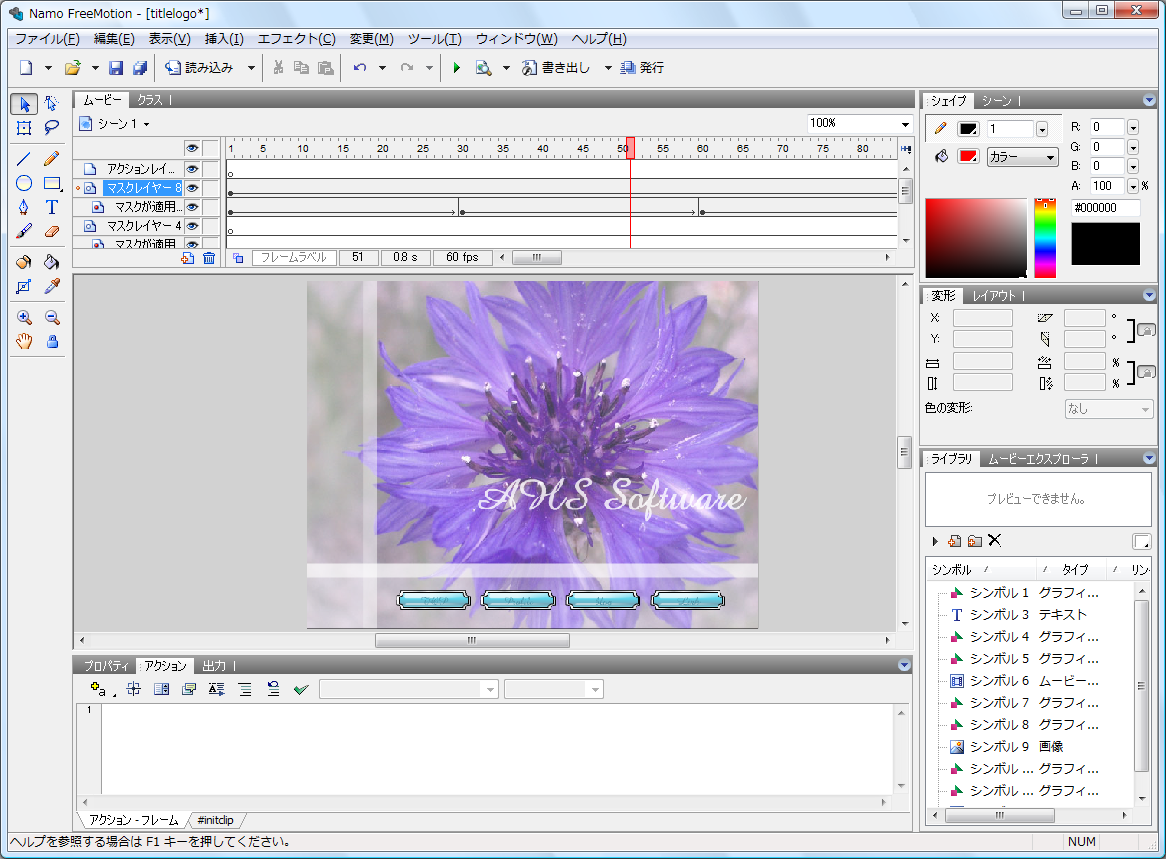
Task: Pick the line drawing tool
Action: tap(25, 158)
